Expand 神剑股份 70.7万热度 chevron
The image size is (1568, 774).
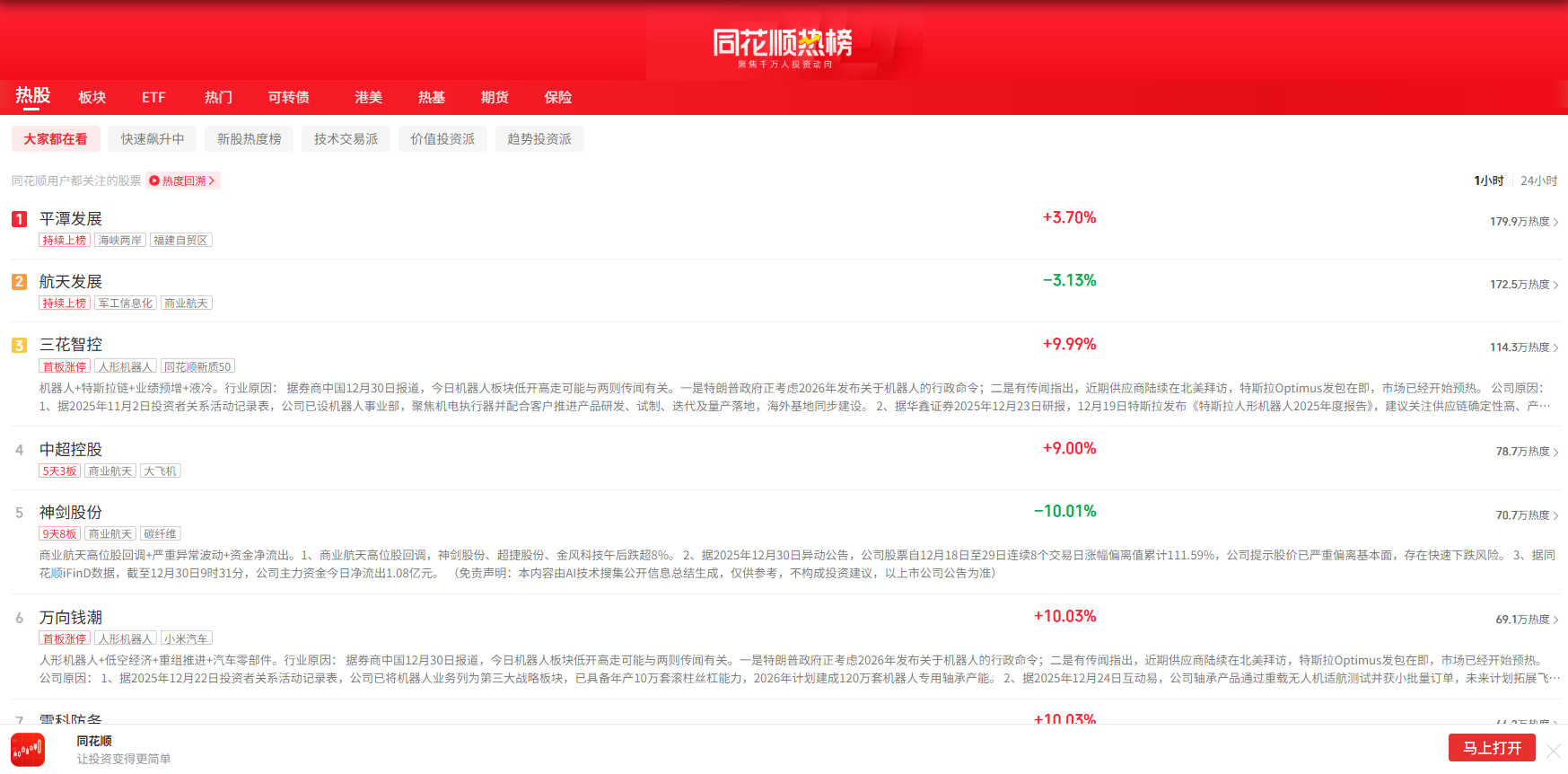pos(1555,515)
